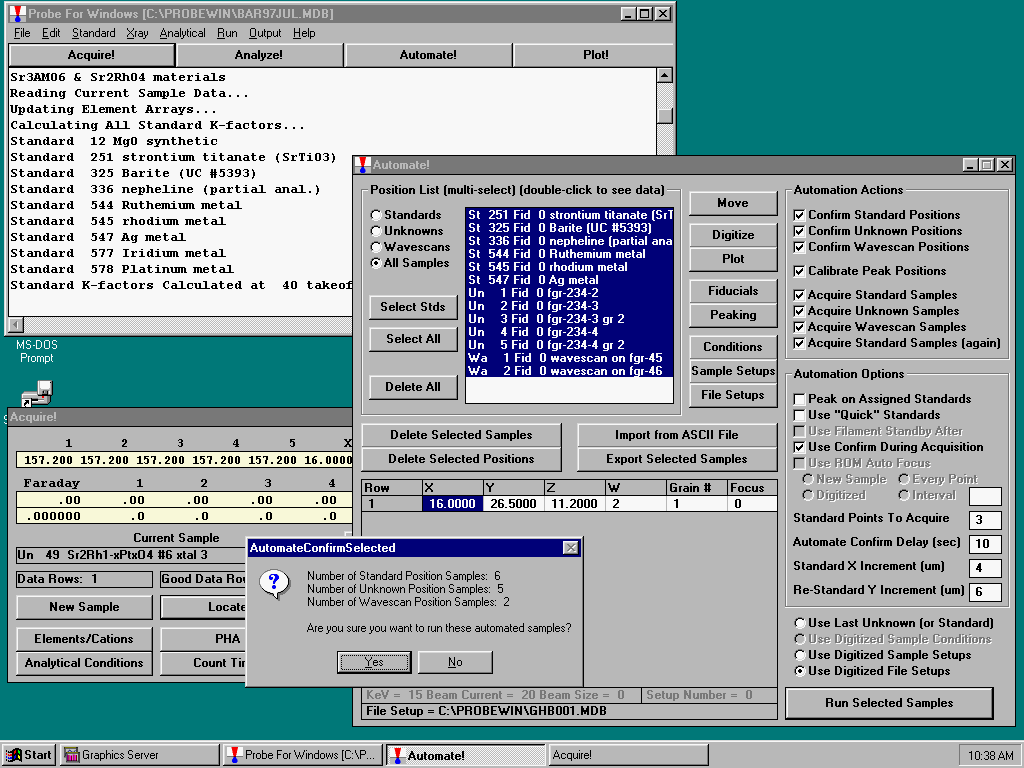Screen dimensions: 1024x768
Task: Select Ruthenium metal in position list
Action: (569, 254)
